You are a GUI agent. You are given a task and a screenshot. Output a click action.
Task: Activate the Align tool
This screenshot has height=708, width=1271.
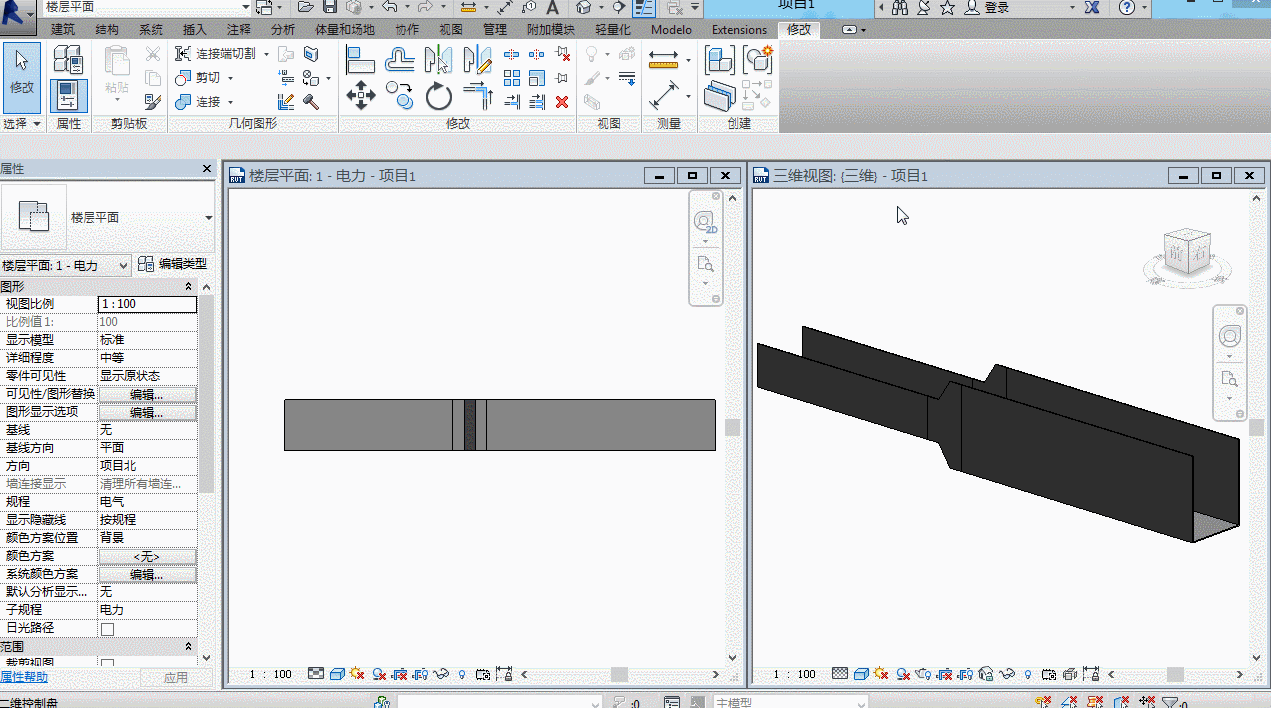[x=360, y=60]
